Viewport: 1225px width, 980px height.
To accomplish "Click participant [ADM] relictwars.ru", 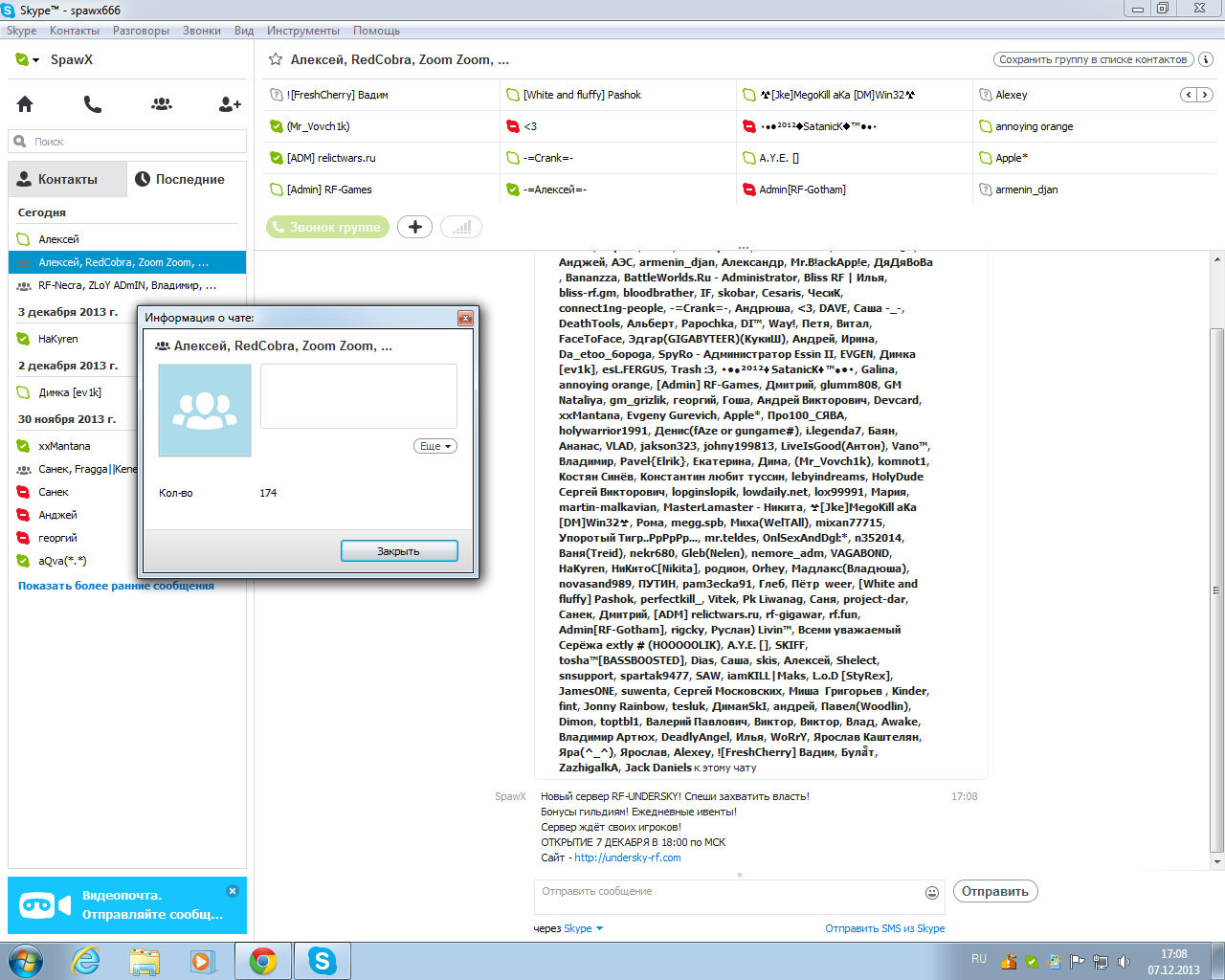I will click(x=331, y=158).
